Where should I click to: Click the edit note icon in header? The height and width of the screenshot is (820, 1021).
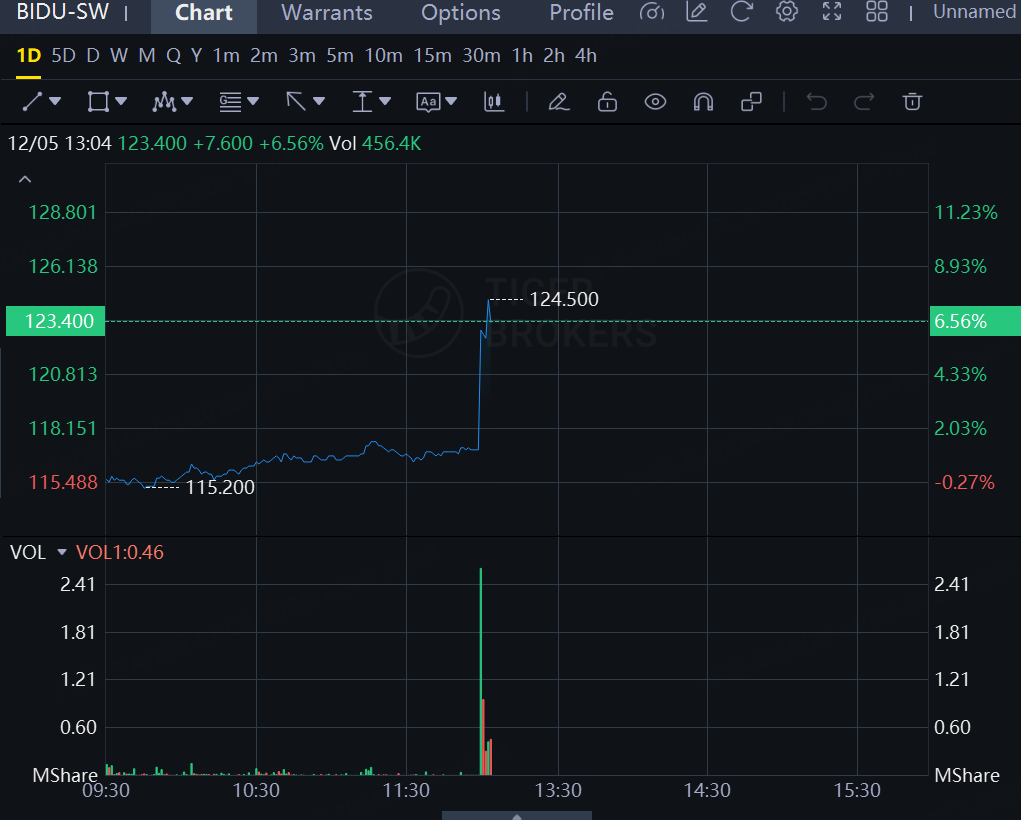[697, 12]
